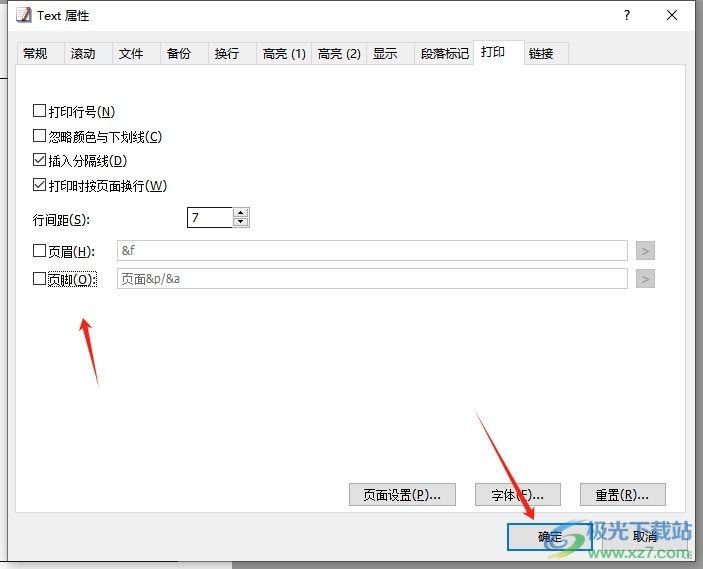The width and height of the screenshot is (703, 569).
Task: Enable the 页眉(H) checkbox
Action: (39, 251)
